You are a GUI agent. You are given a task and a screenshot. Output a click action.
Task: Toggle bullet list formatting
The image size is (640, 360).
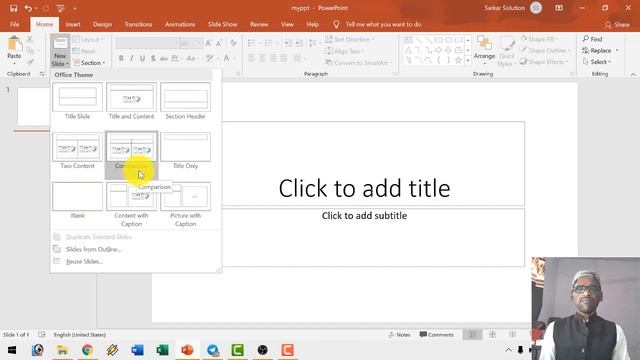253,43
